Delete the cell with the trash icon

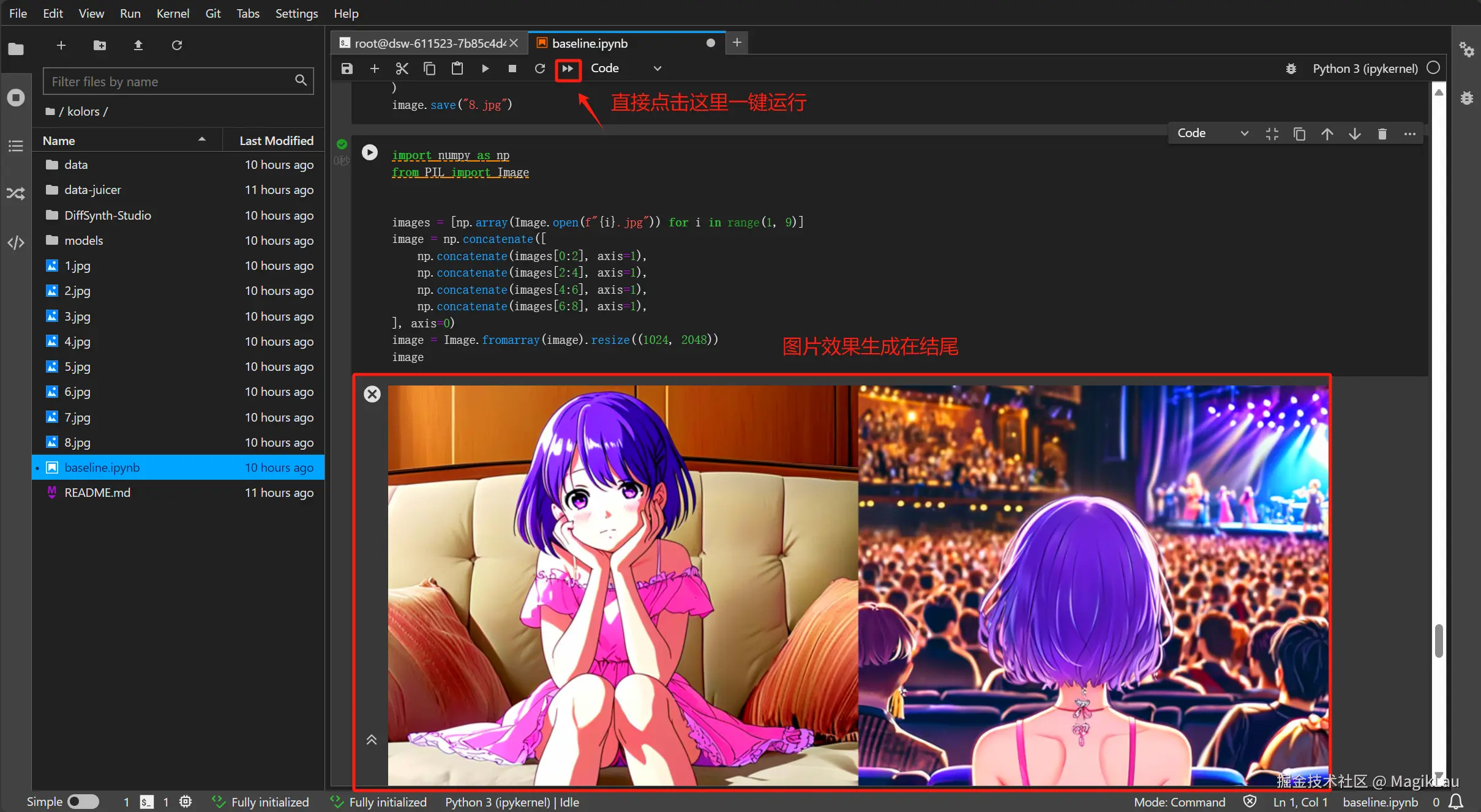tap(1382, 133)
